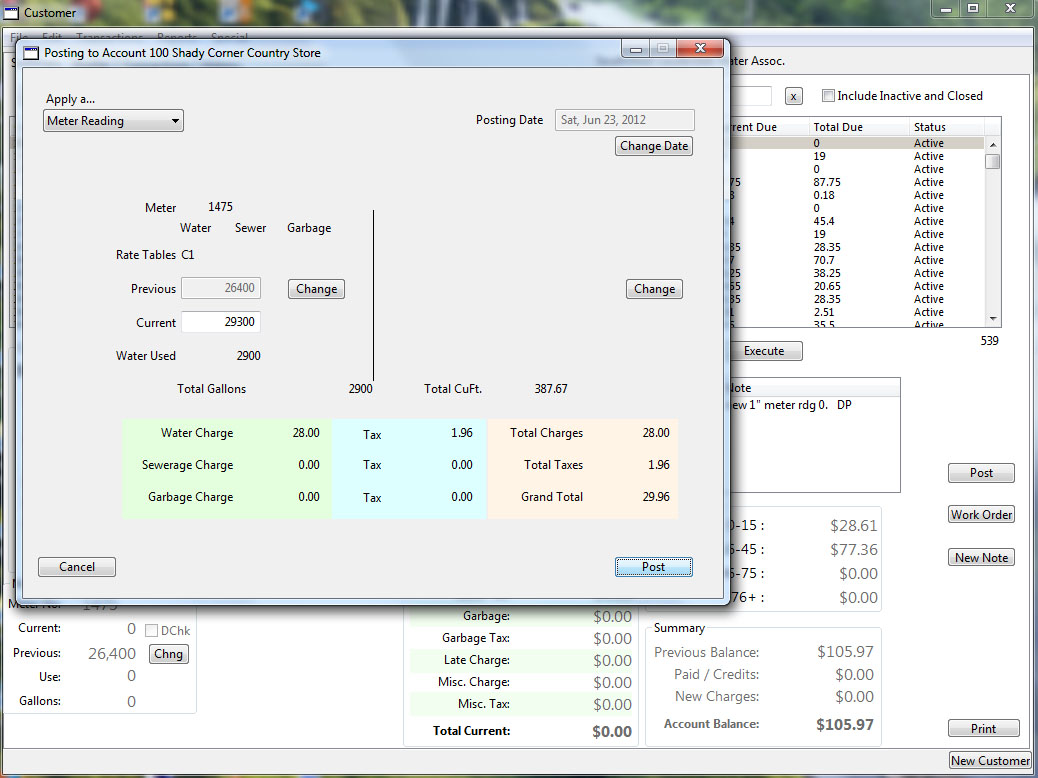This screenshot has width=1038, height=778.
Task: Click the Execute button in Customer window
Action: coord(764,351)
